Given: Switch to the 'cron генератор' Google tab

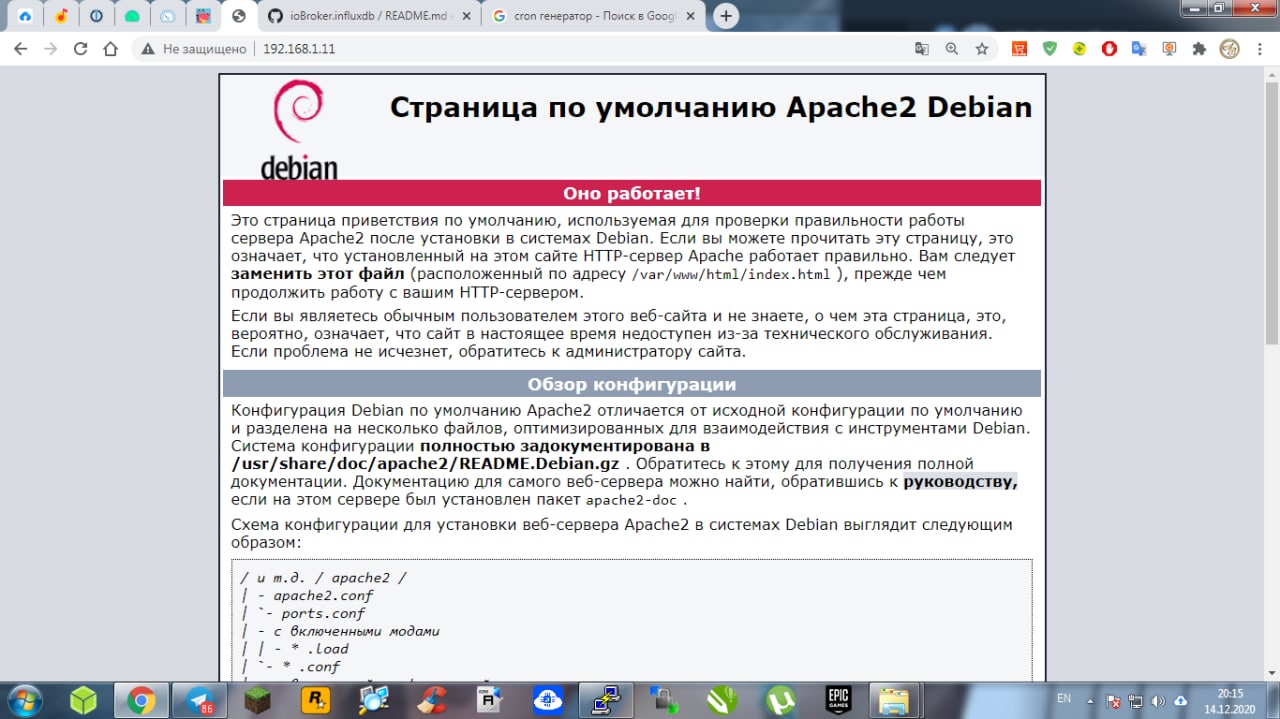Looking at the screenshot, I should 593,16.
